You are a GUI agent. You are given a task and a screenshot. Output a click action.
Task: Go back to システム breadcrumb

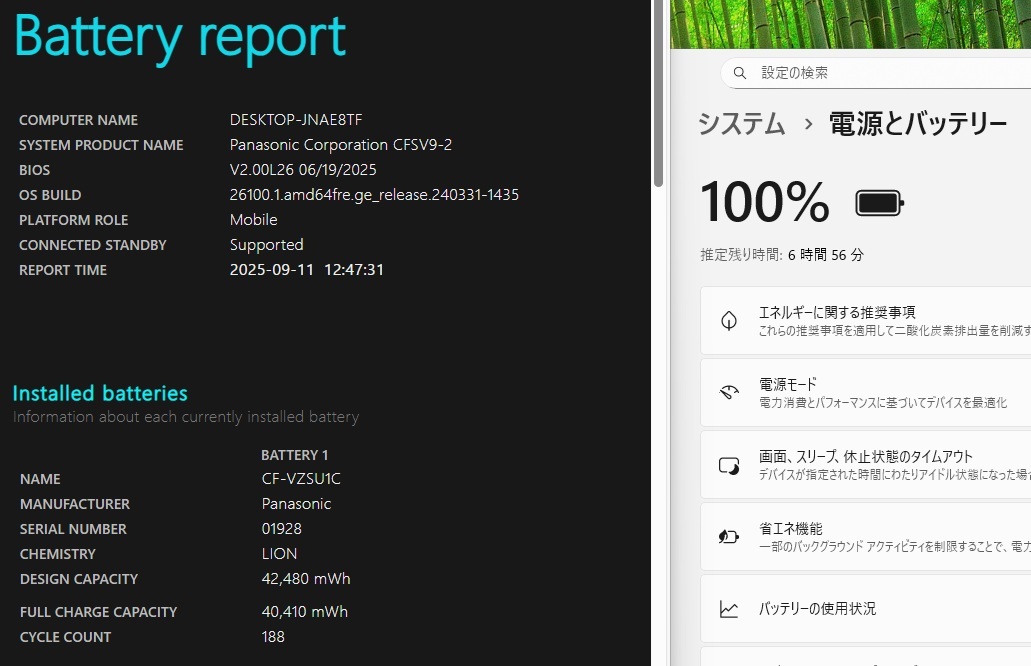tap(742, 124)
